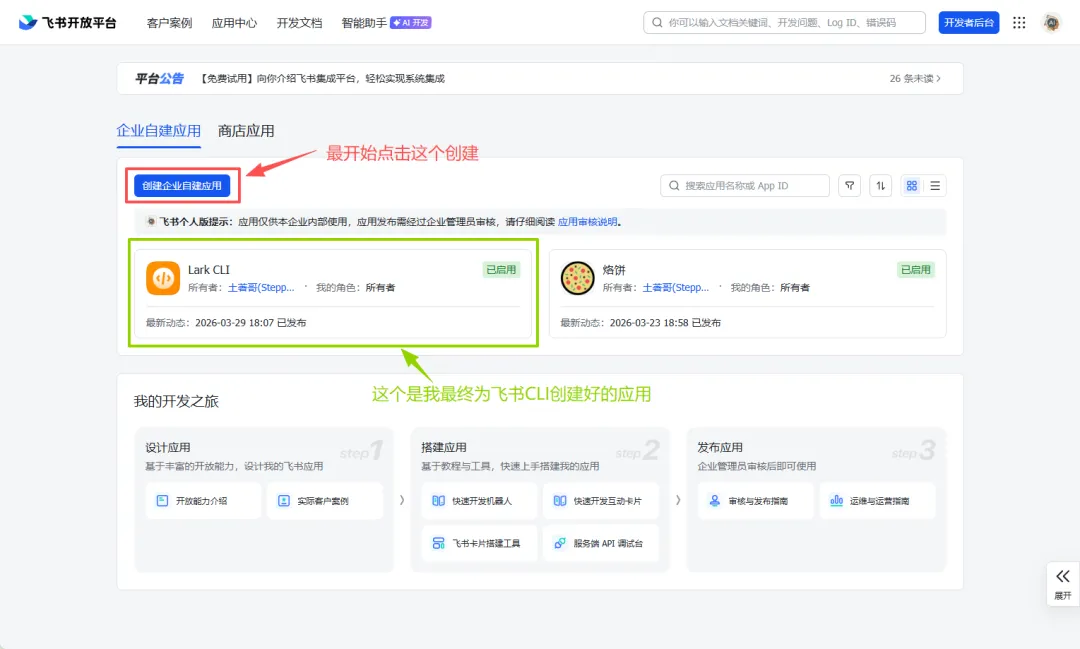The height and width of the screenshot is (649, 1080).
Task: Open 服务端 API 调试台
Action: tap(601, 544)
